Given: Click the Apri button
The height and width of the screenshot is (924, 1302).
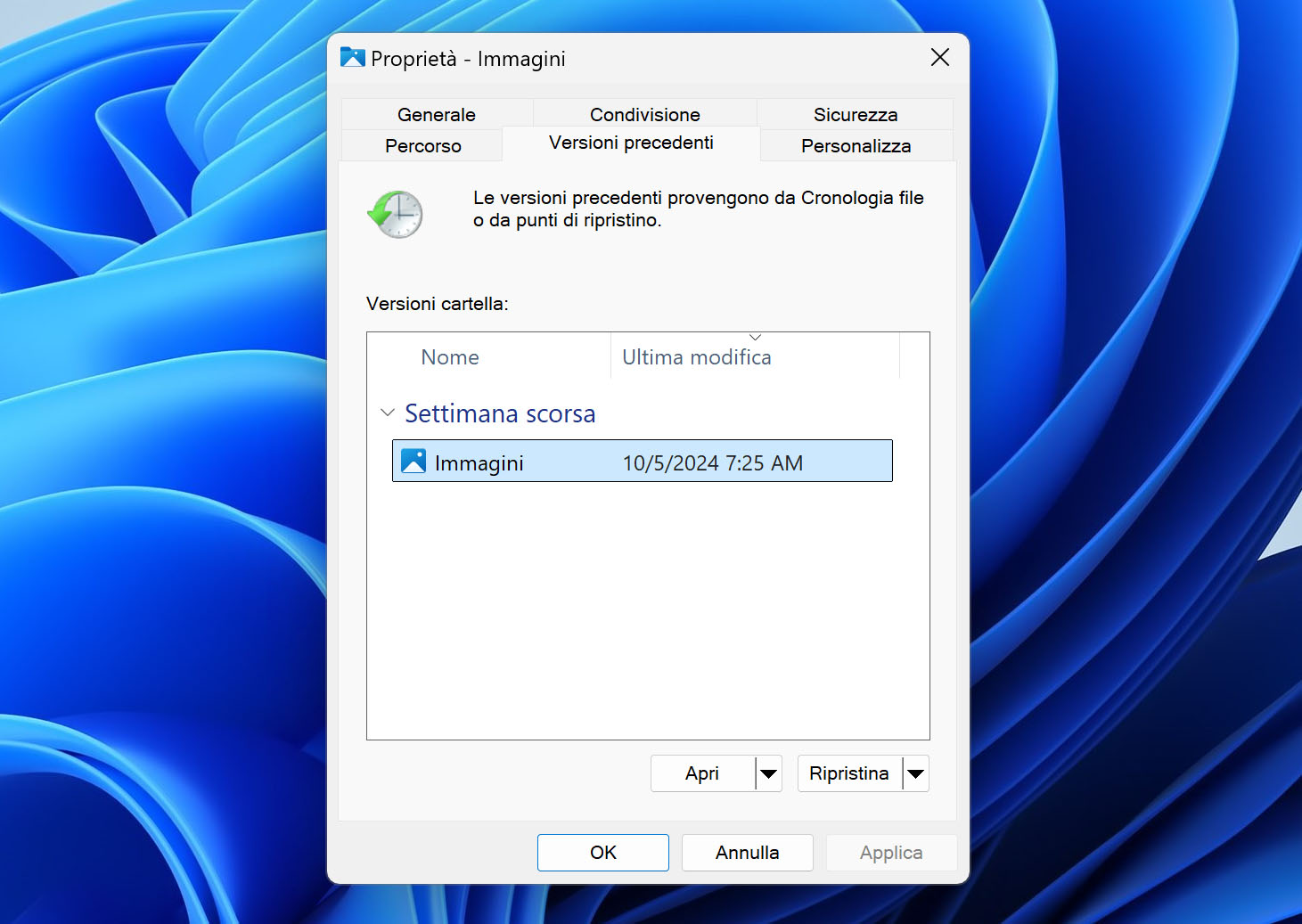Looking at the screenshot, I should coord(702,773).
